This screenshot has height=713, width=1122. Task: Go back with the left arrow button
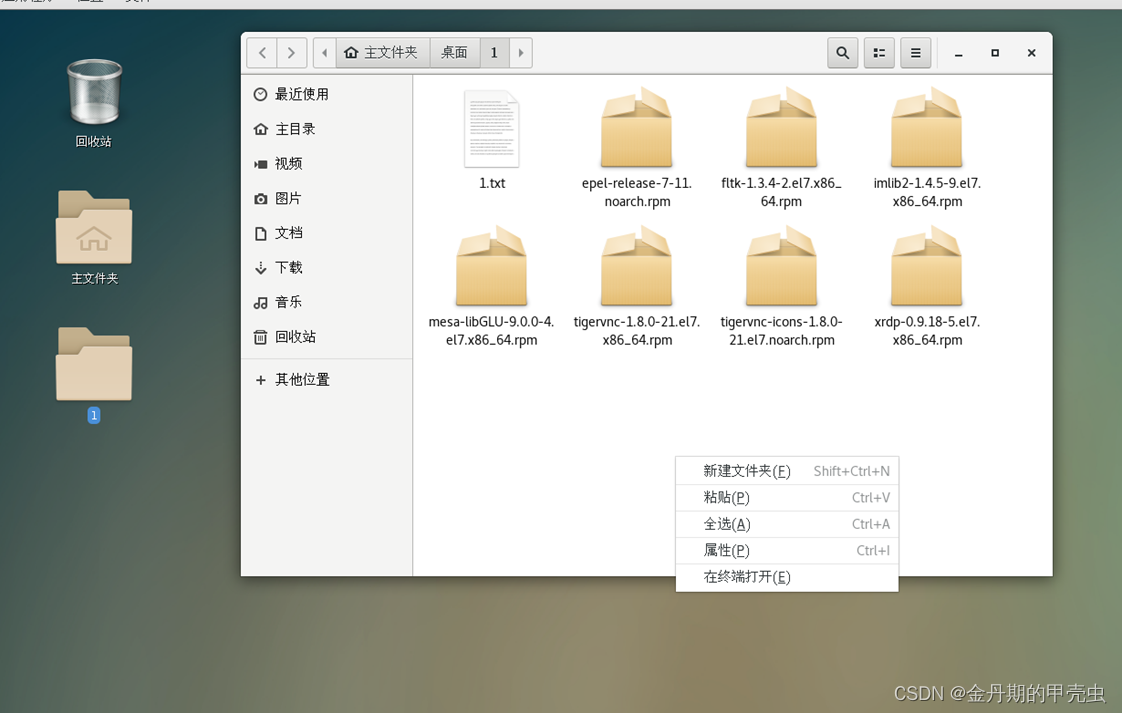[x=263, y=53]
